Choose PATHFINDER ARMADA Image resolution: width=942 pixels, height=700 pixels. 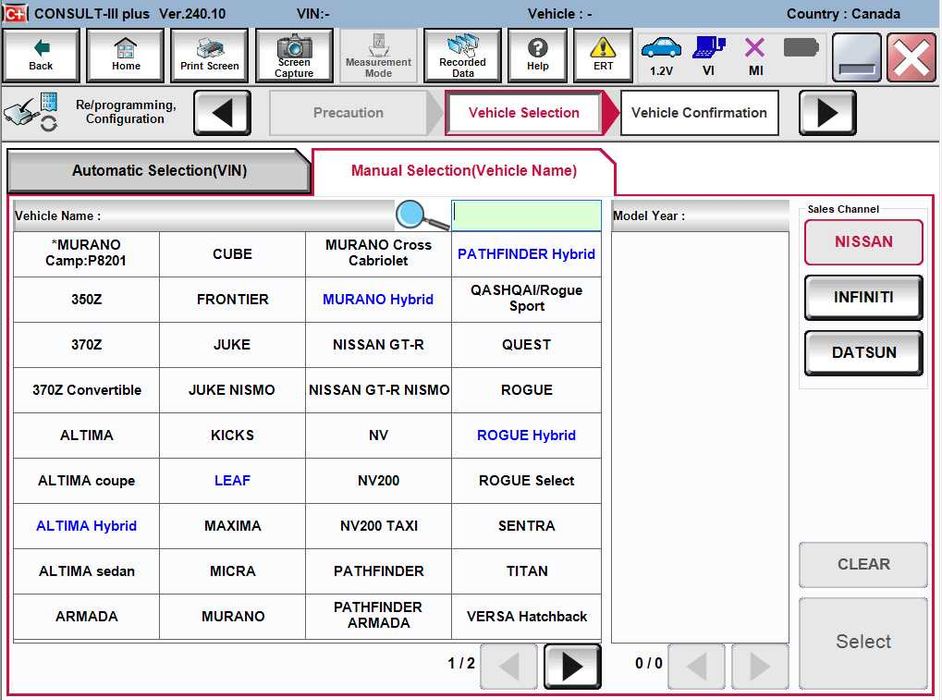(x=378, y=616)
